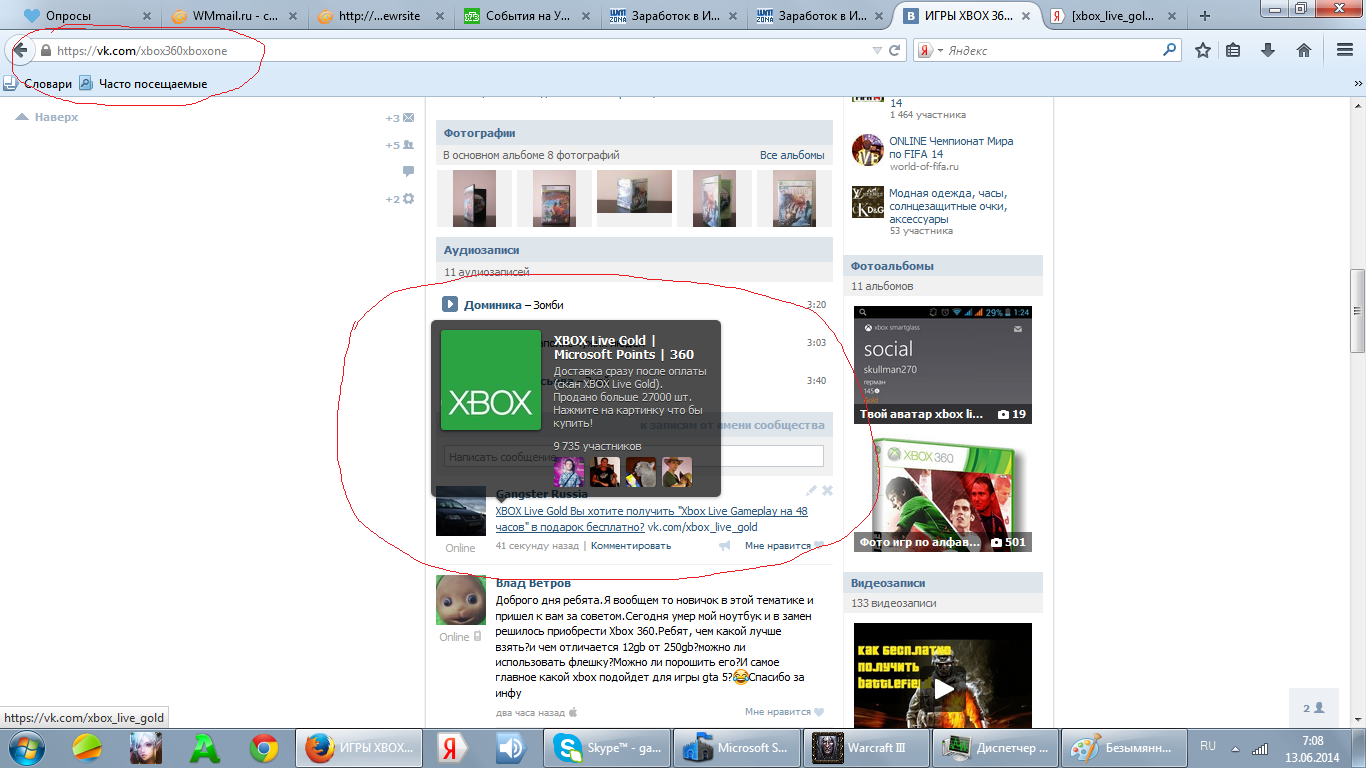Image resolution: width=1366 pixels, height=768 pixels.
Task: Open the bookmarks list icon
Action: 1234,50
